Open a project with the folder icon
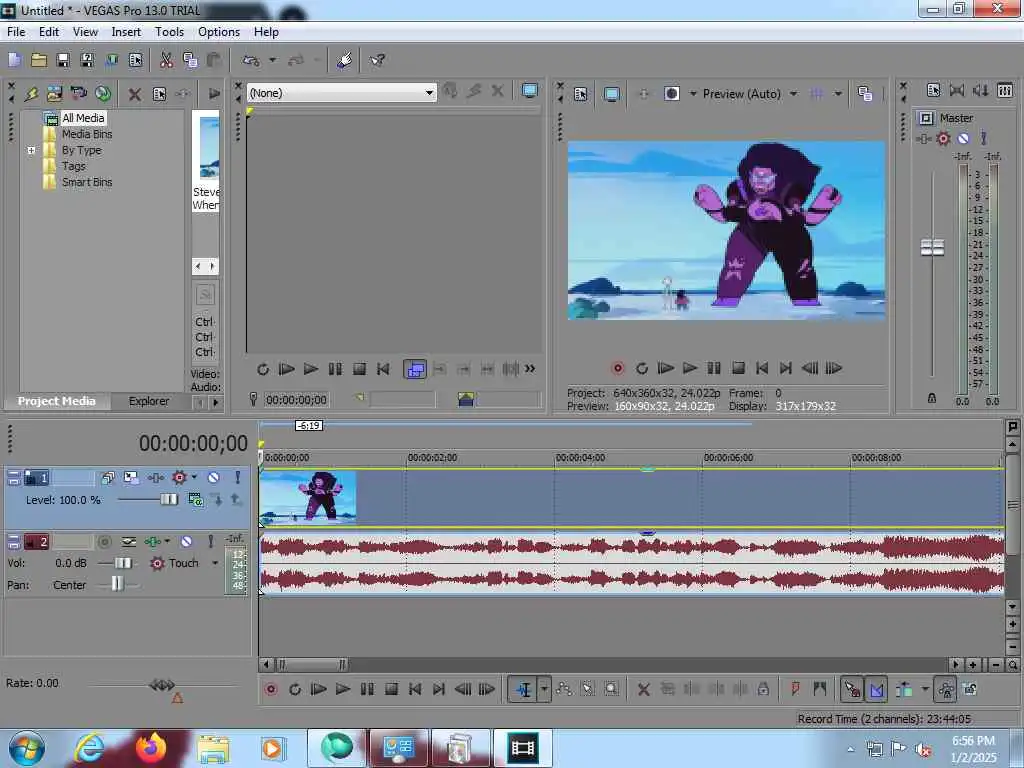 (x=39, y=60)
